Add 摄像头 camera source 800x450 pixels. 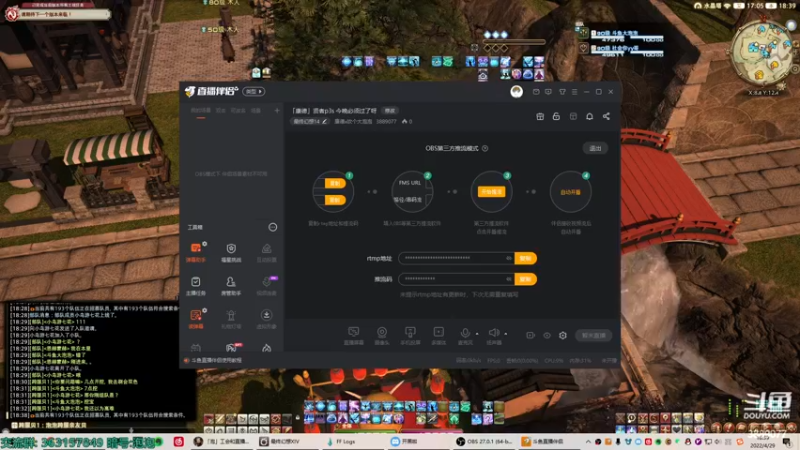click(382, 336)
